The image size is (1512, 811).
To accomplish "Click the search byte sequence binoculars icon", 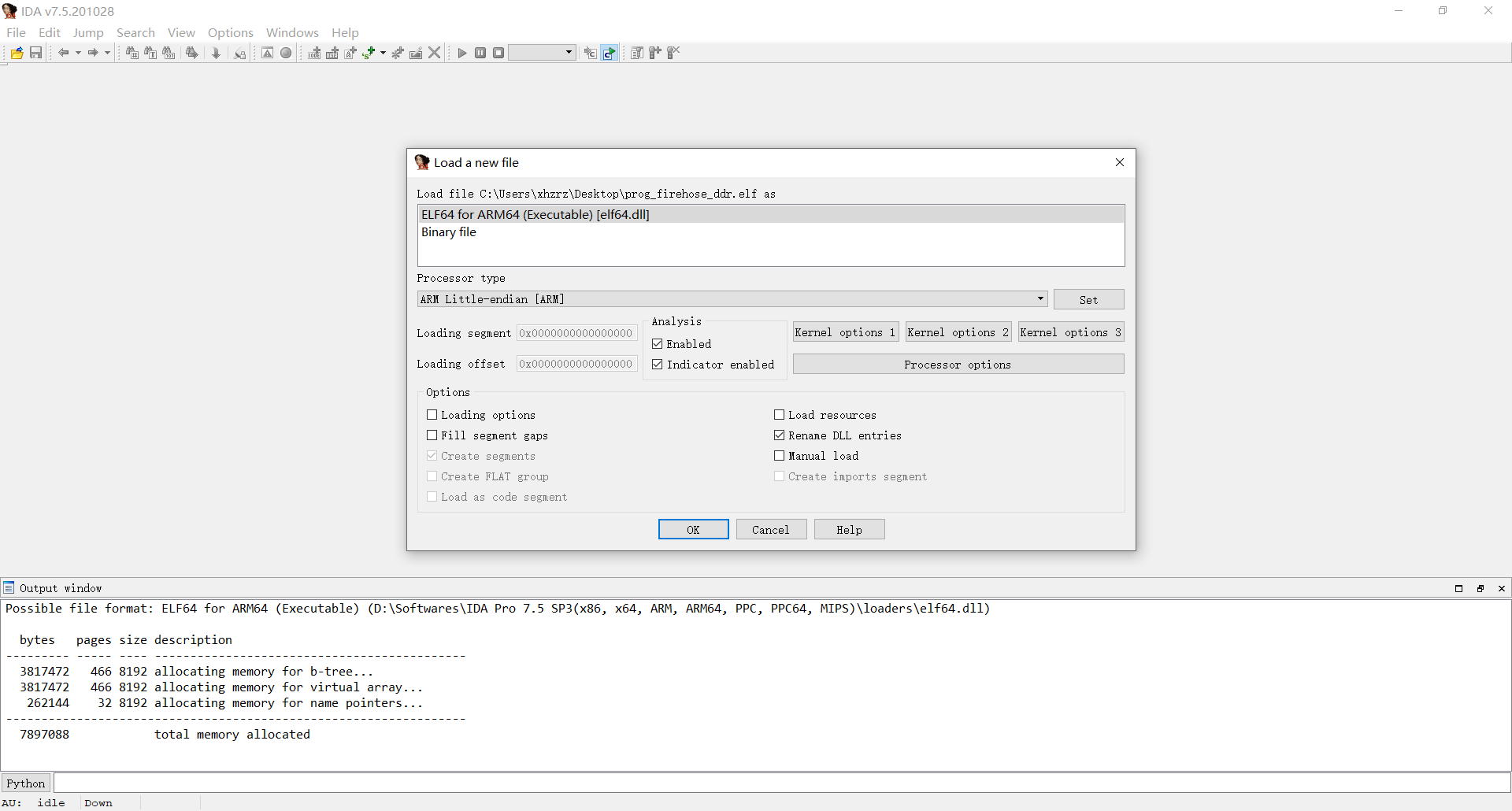I will (169, 53).
